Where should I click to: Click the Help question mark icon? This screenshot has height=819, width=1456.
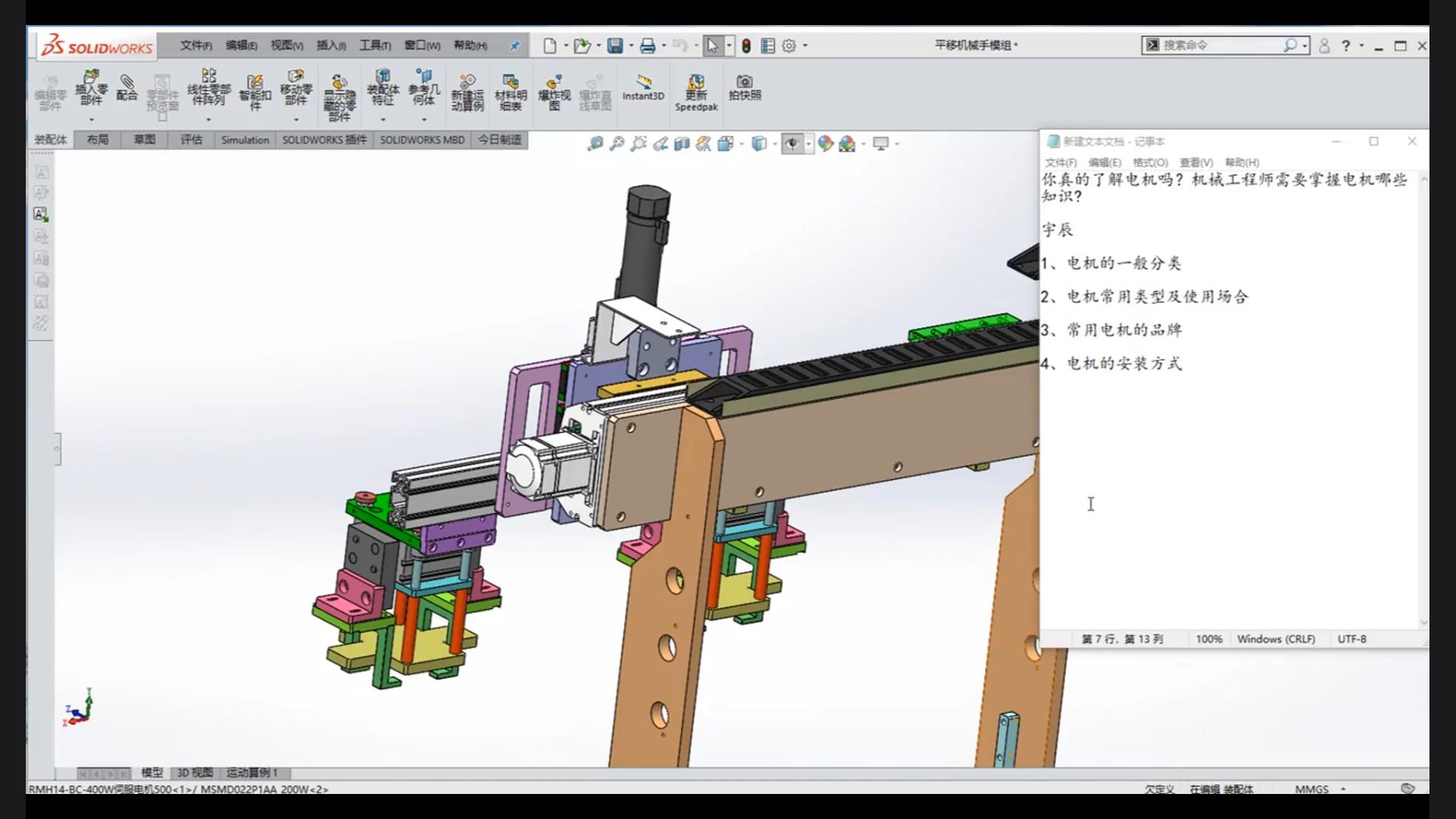pos(1346,45)
